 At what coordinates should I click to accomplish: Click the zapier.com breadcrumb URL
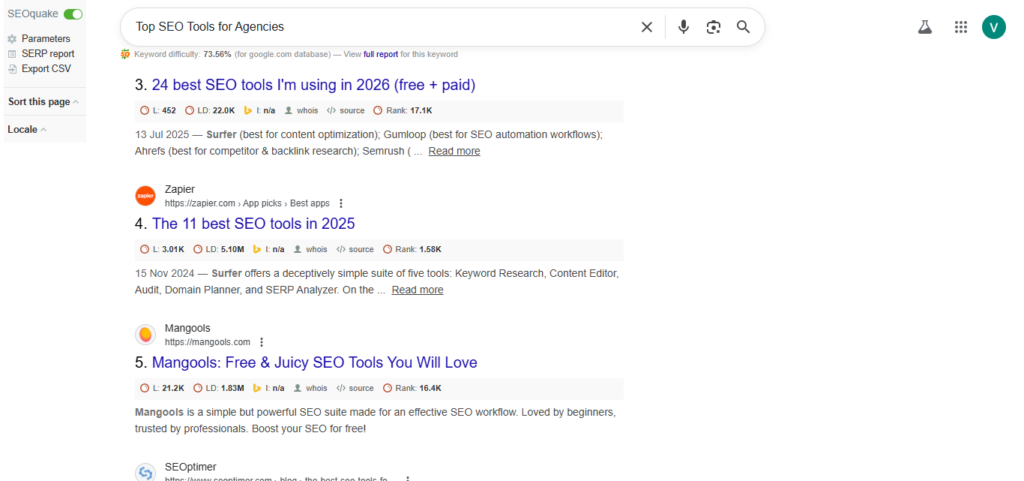click(x=247, y=204)
